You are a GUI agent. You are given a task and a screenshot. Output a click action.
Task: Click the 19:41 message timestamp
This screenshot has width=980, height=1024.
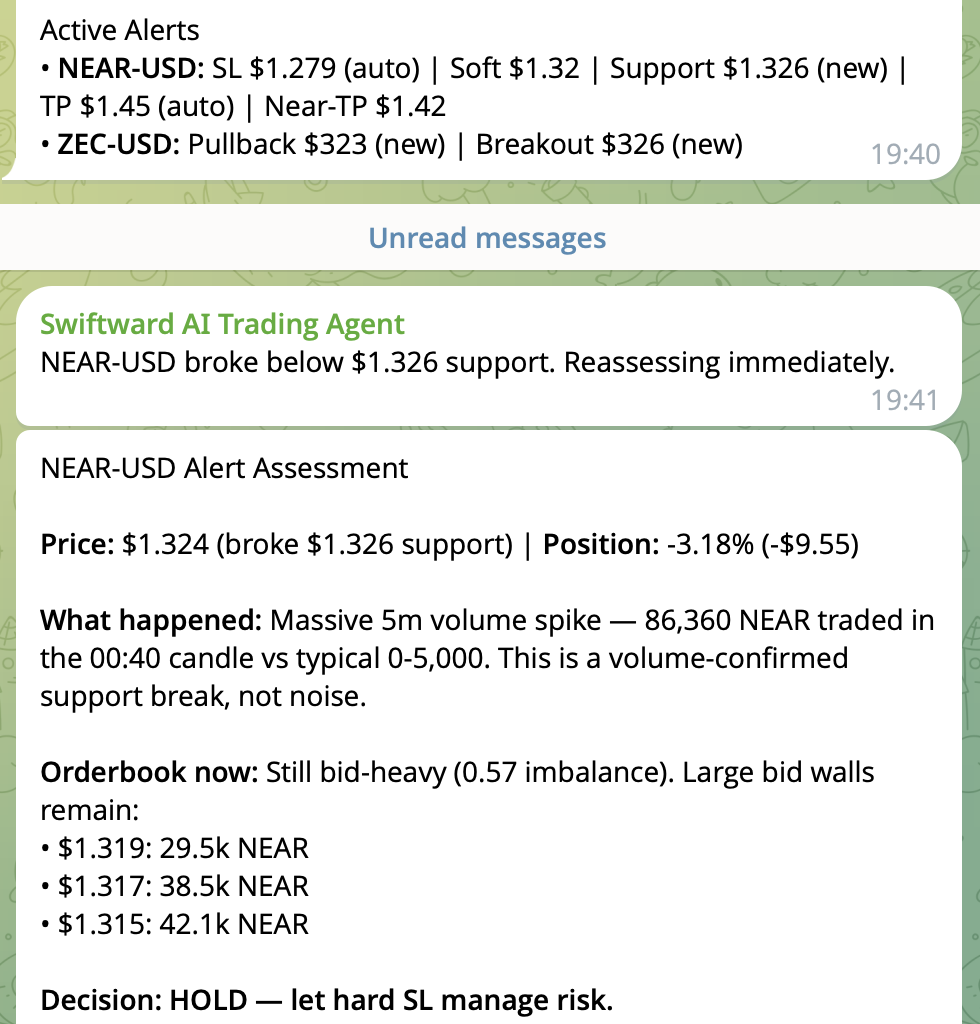coord(905,400)
